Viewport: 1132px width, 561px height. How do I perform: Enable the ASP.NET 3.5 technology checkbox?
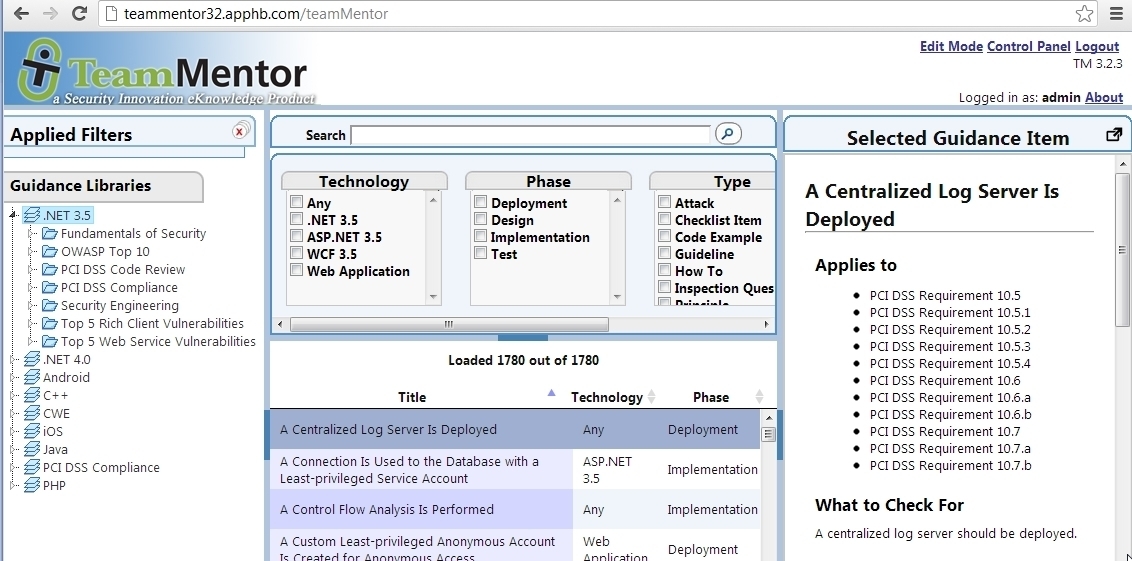(296, 237)
